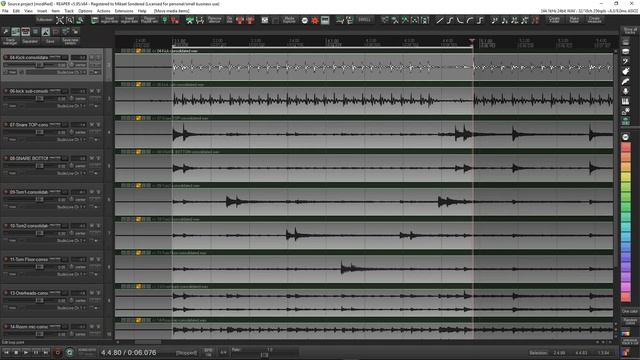Viewport: 640px width, 360px height.
Task: Click the checkered grid toolbar icon
Action: [265, 20]
